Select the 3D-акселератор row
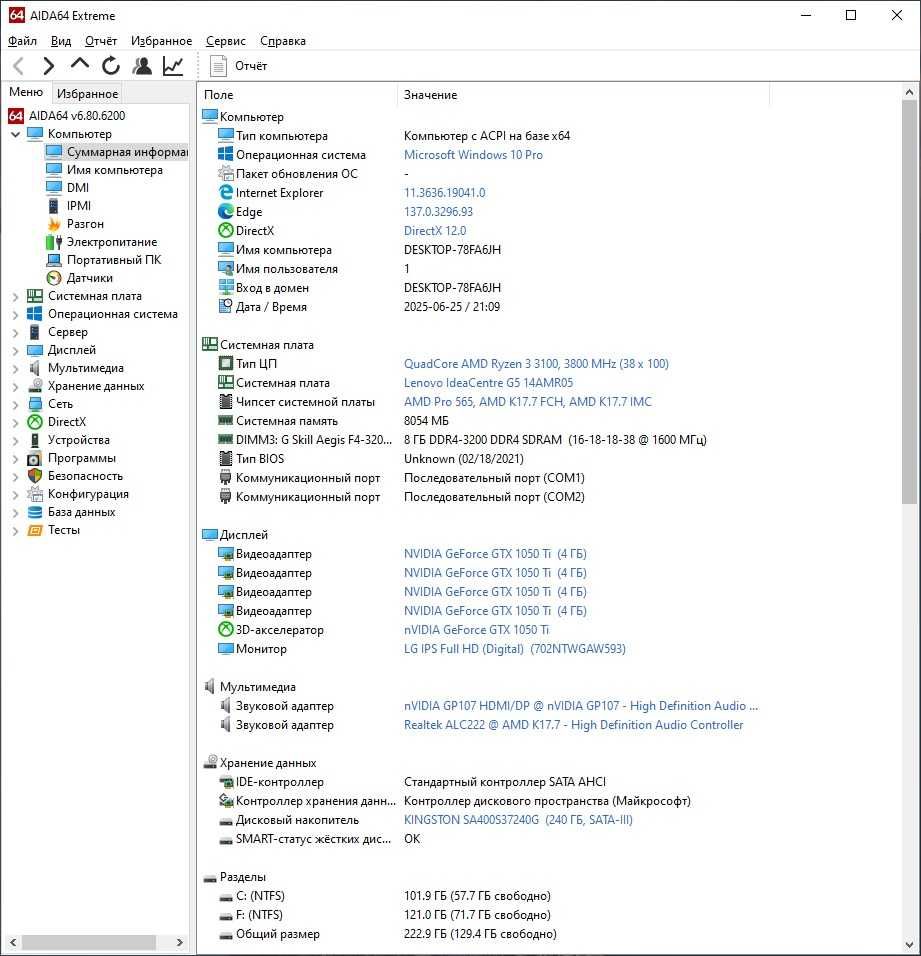921x956 pixels. pyautogui.click(x=383, y=630)
